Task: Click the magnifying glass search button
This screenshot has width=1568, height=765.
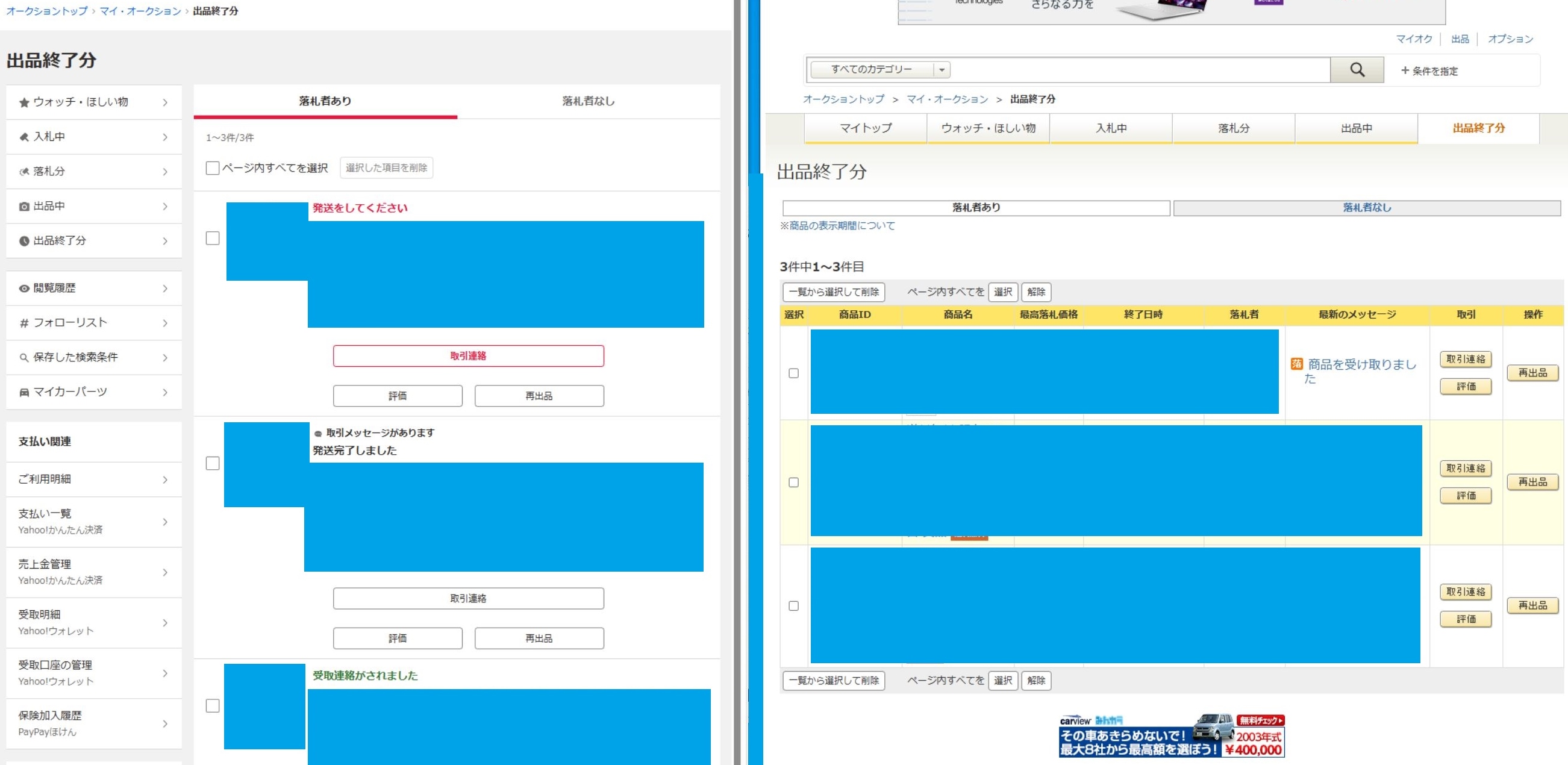Action: pos(1357,70)
